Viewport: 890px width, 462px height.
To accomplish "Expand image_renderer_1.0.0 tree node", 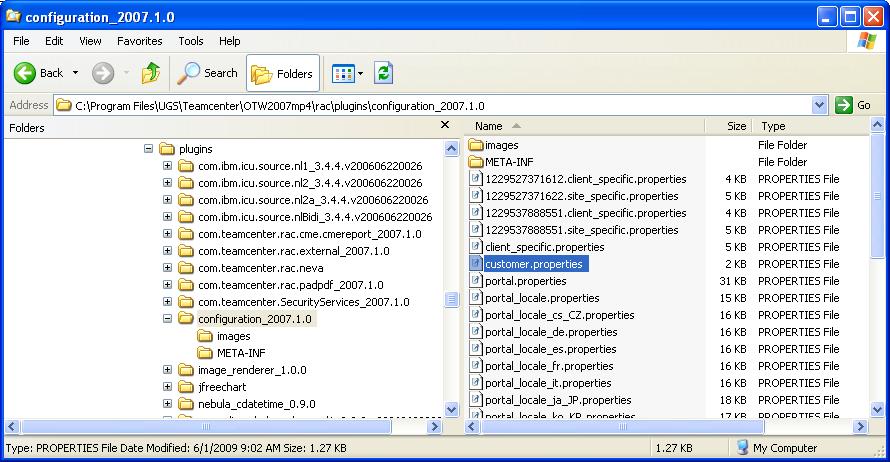I will click(167, 370).
